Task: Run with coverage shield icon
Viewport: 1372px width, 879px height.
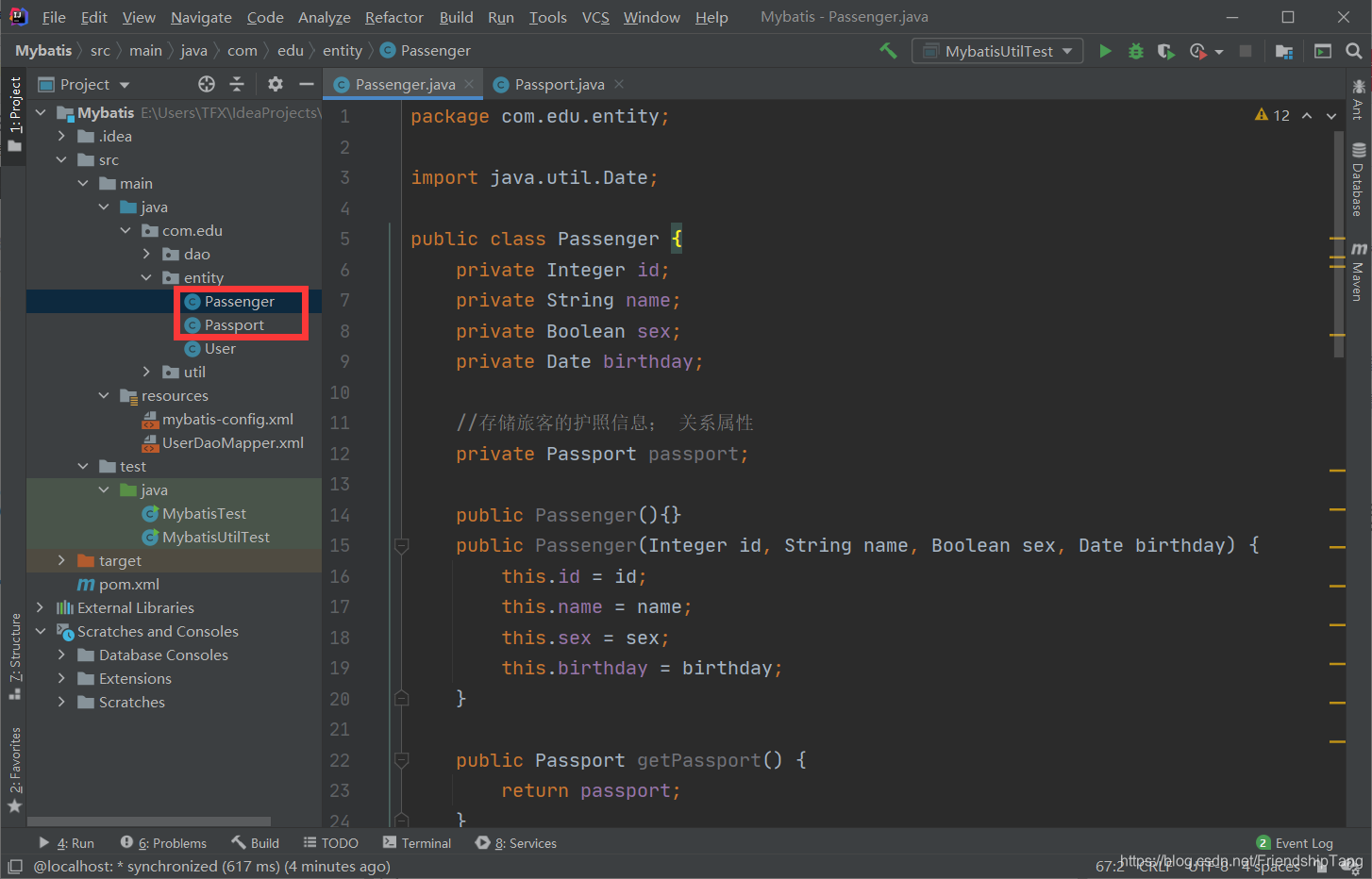Action: [x=1166, y=51]
